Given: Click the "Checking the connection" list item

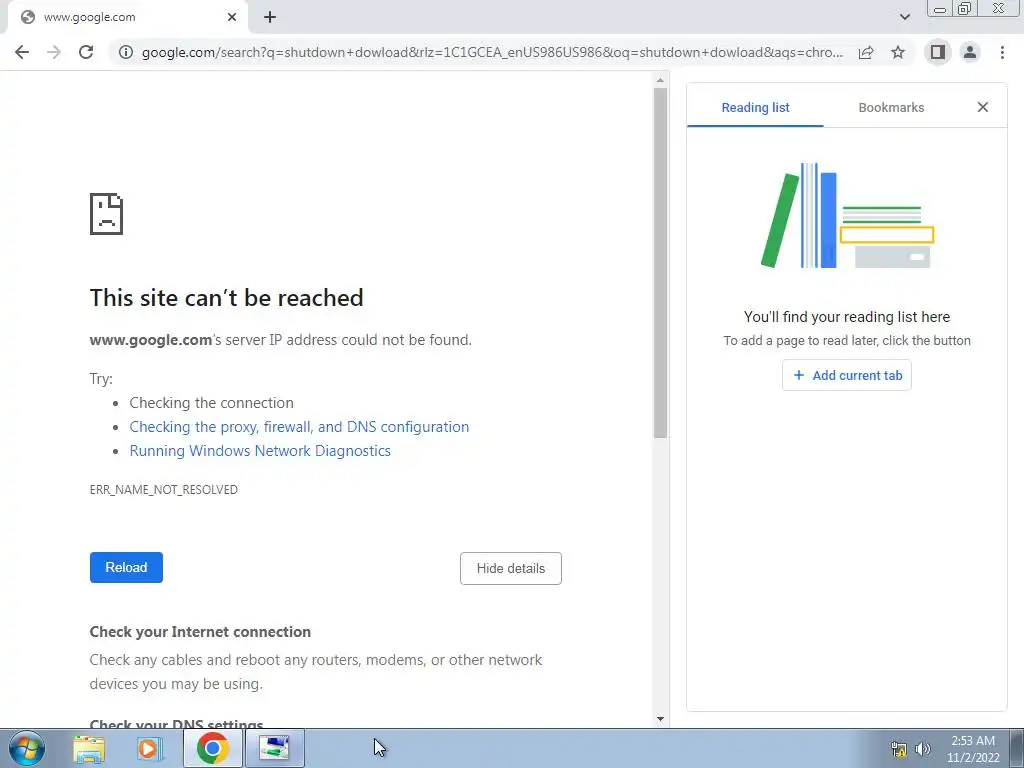Looking at the screenshot, I should pos(211,403).
